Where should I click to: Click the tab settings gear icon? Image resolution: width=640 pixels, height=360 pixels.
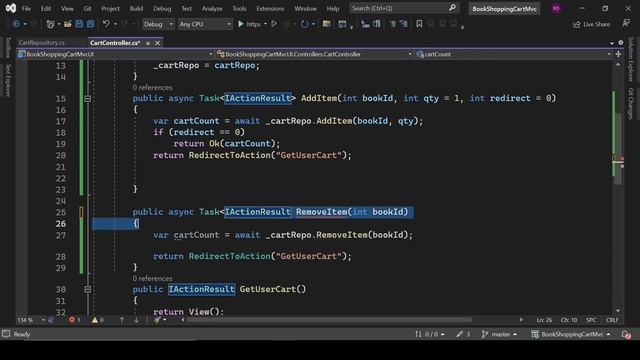pyautogui.click(x=621, y=42)
